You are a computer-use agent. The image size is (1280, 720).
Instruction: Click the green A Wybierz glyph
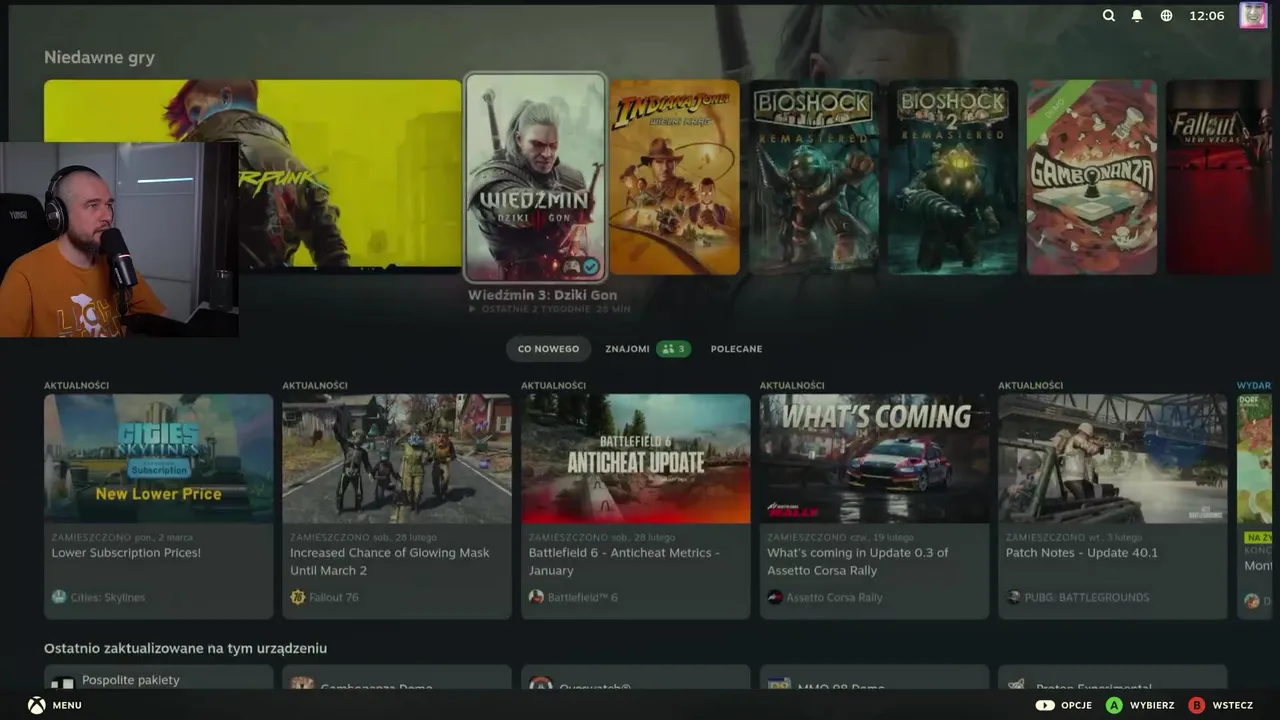tap(1114, 705)
